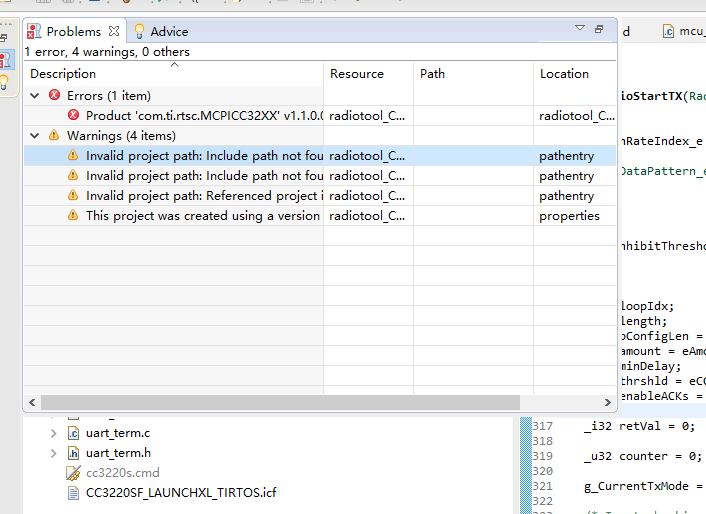Expand the uart_term.c file node
Image resolution: width=706 pixels, height=514 pixels.
point(54,433)
